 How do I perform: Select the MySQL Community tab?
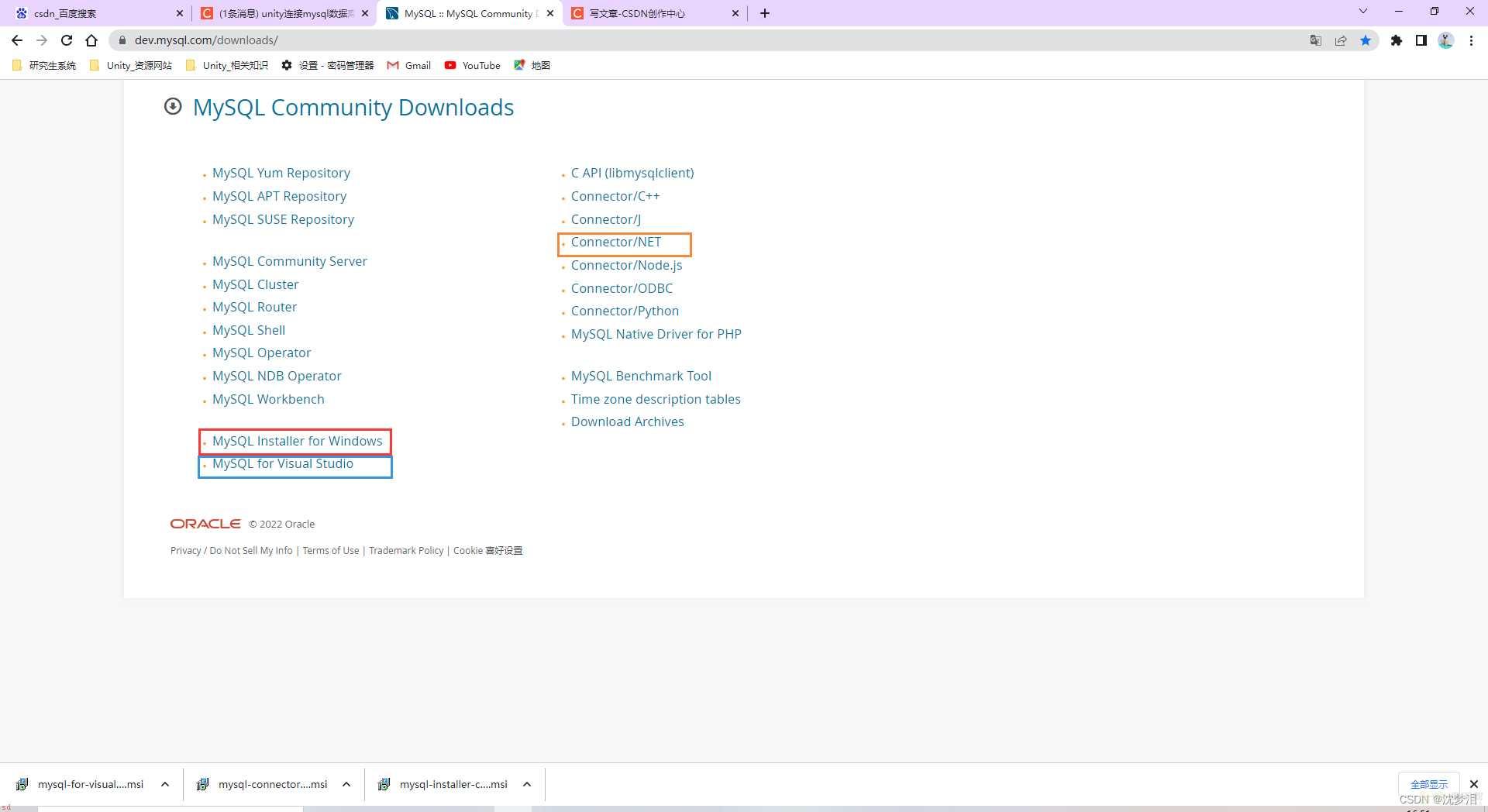point(468,13)
